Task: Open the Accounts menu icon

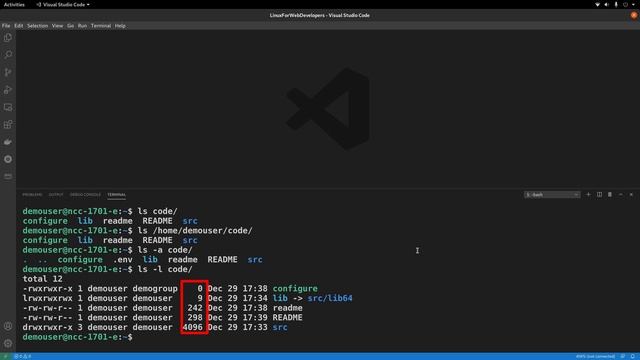Action: (8, 326)
